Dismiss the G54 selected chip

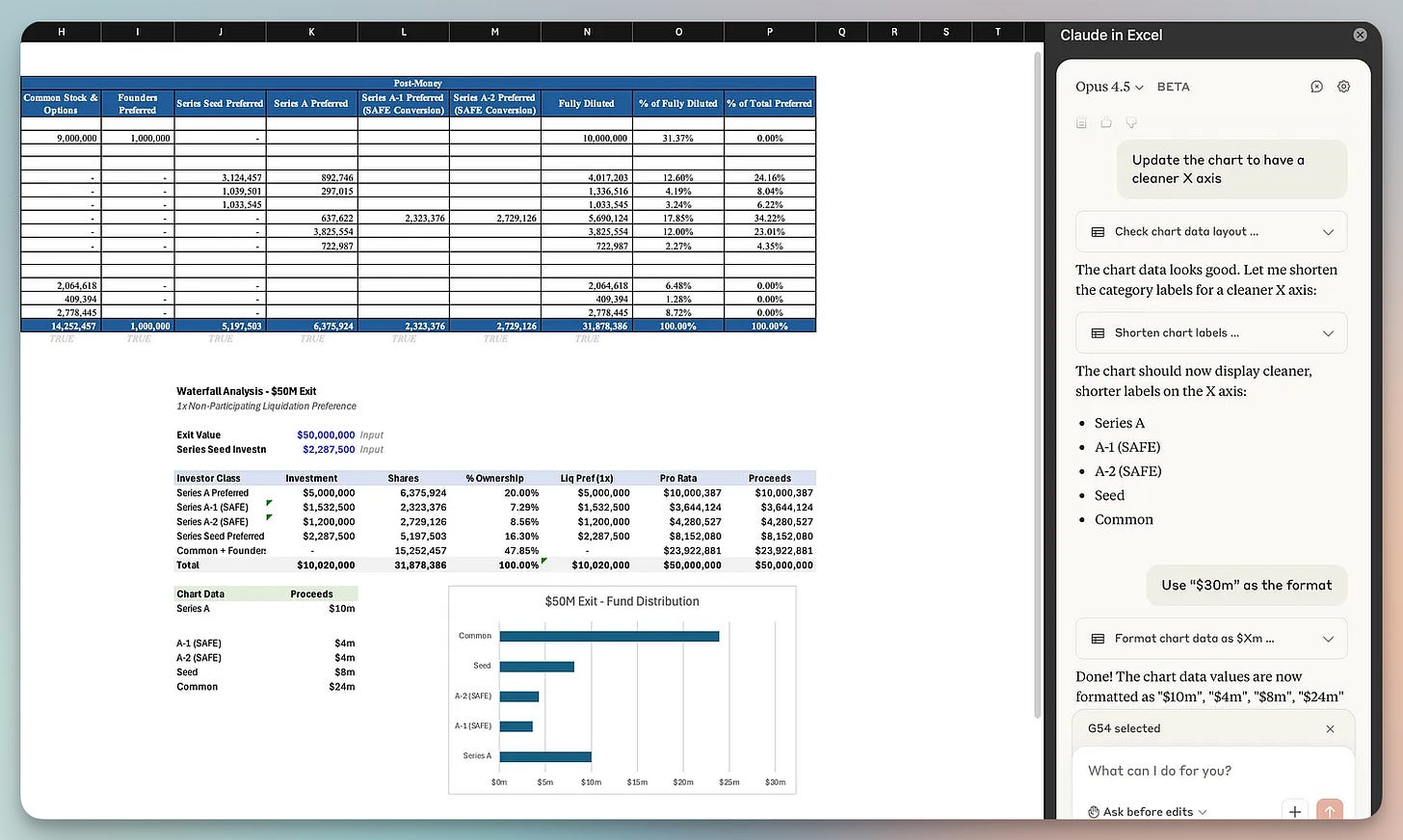(1330, 729)
